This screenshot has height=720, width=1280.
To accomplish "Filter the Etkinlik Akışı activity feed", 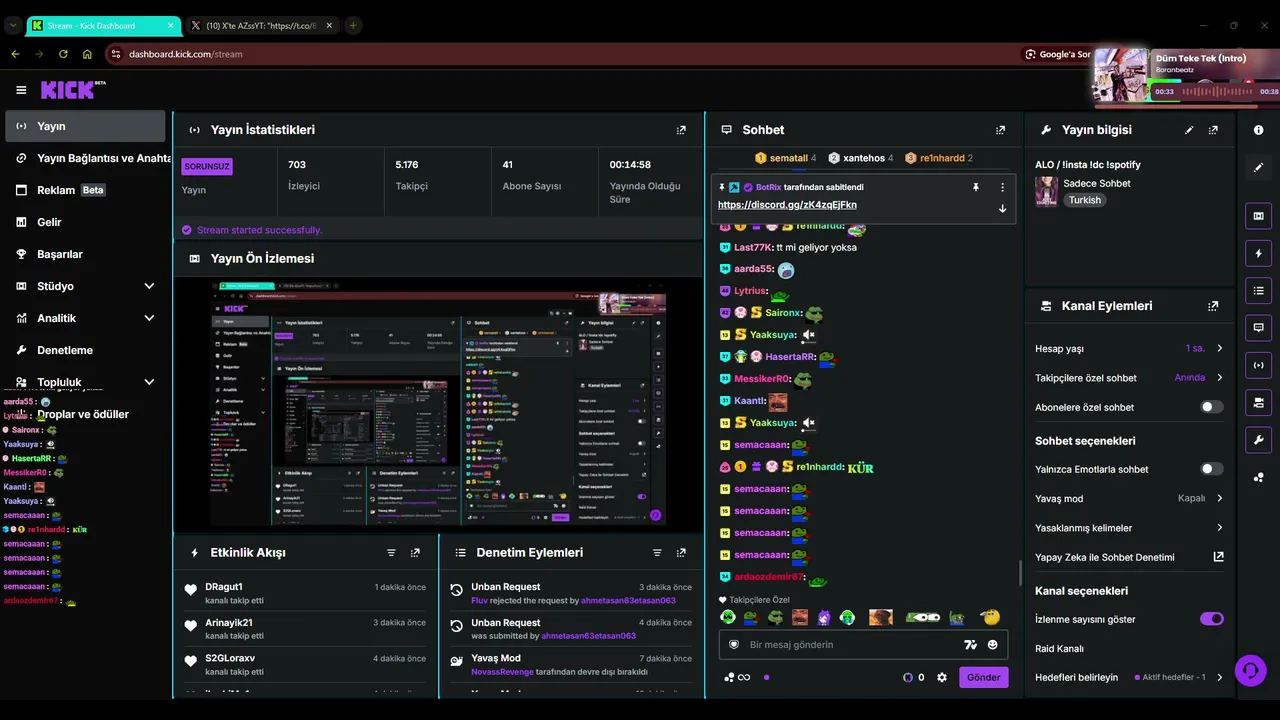I will coord(391,552).
